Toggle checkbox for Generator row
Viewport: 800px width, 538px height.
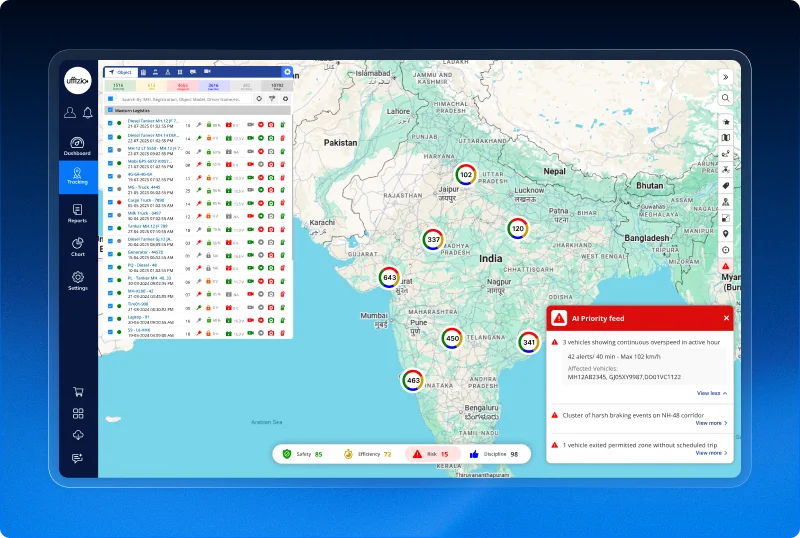pyautogui.click(x=110, y=254)
